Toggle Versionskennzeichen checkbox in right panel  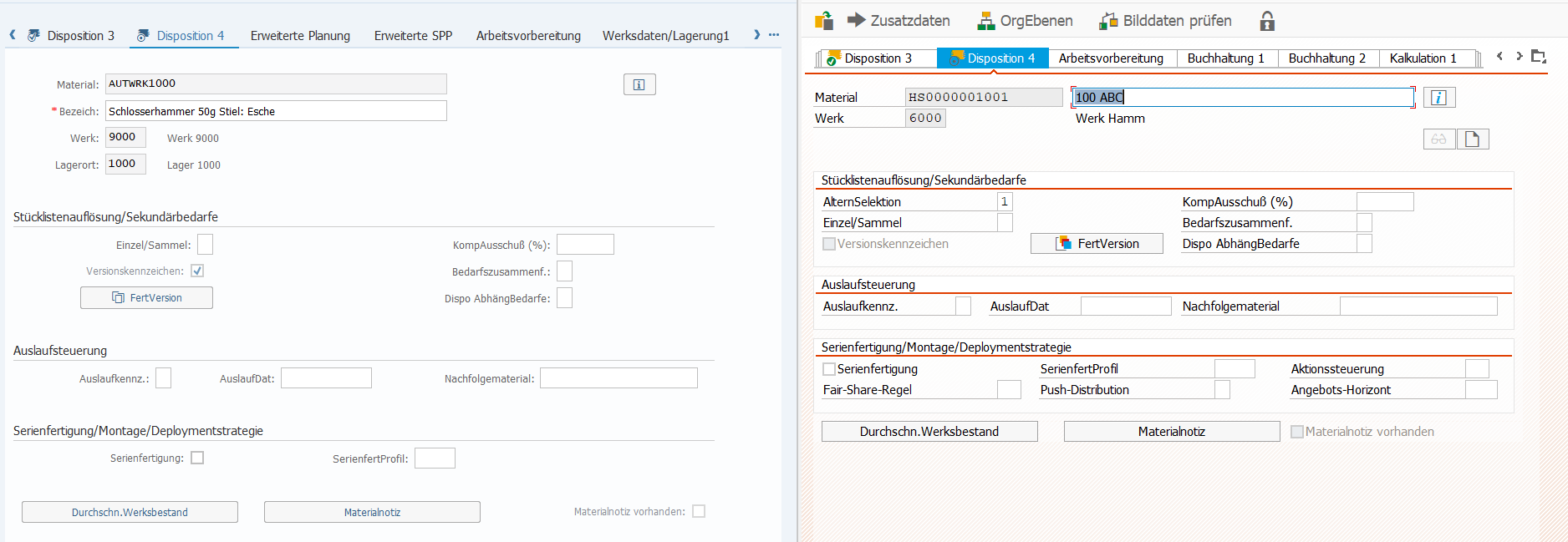829,244
